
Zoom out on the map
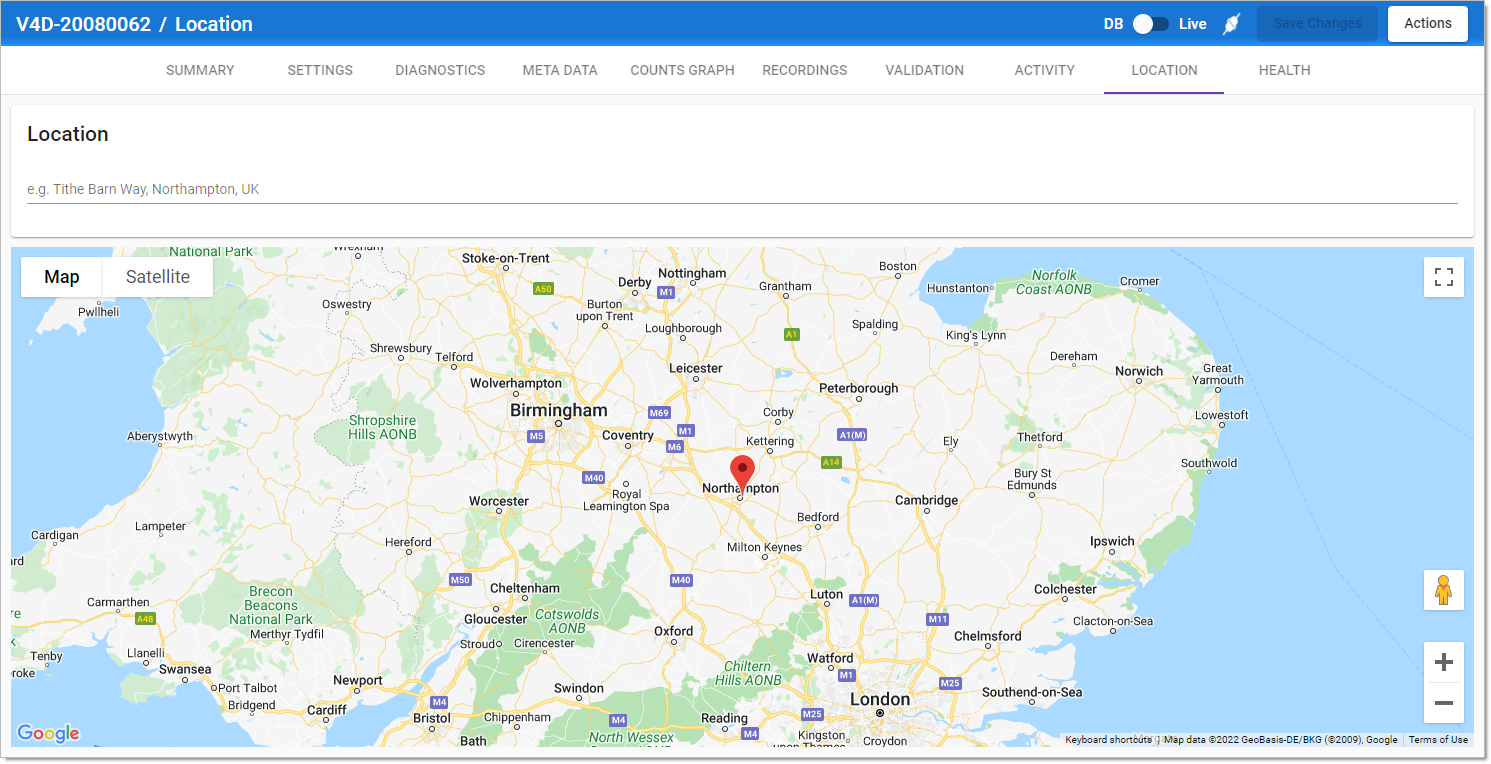(x=1444, y=703)
